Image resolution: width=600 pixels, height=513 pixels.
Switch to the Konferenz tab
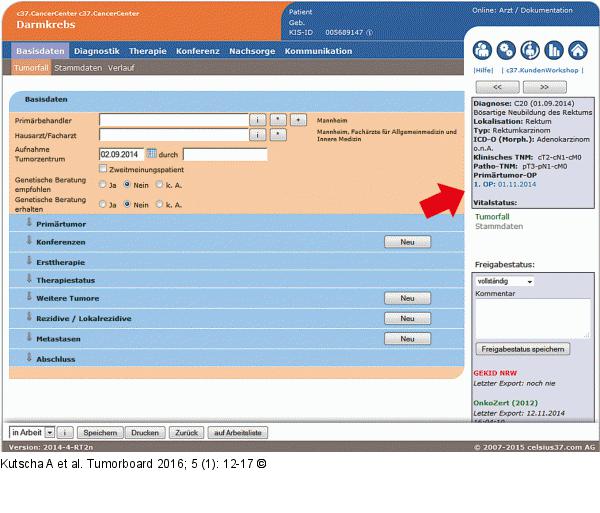coord(198,51)
